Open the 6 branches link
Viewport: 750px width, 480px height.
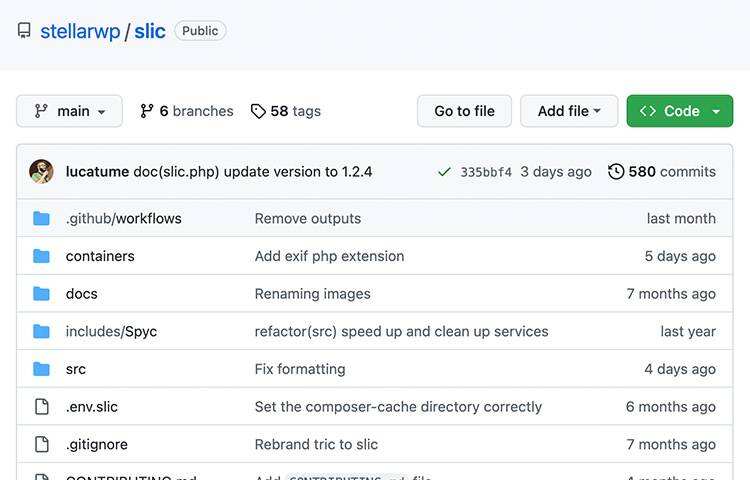[x=186, y=111]
